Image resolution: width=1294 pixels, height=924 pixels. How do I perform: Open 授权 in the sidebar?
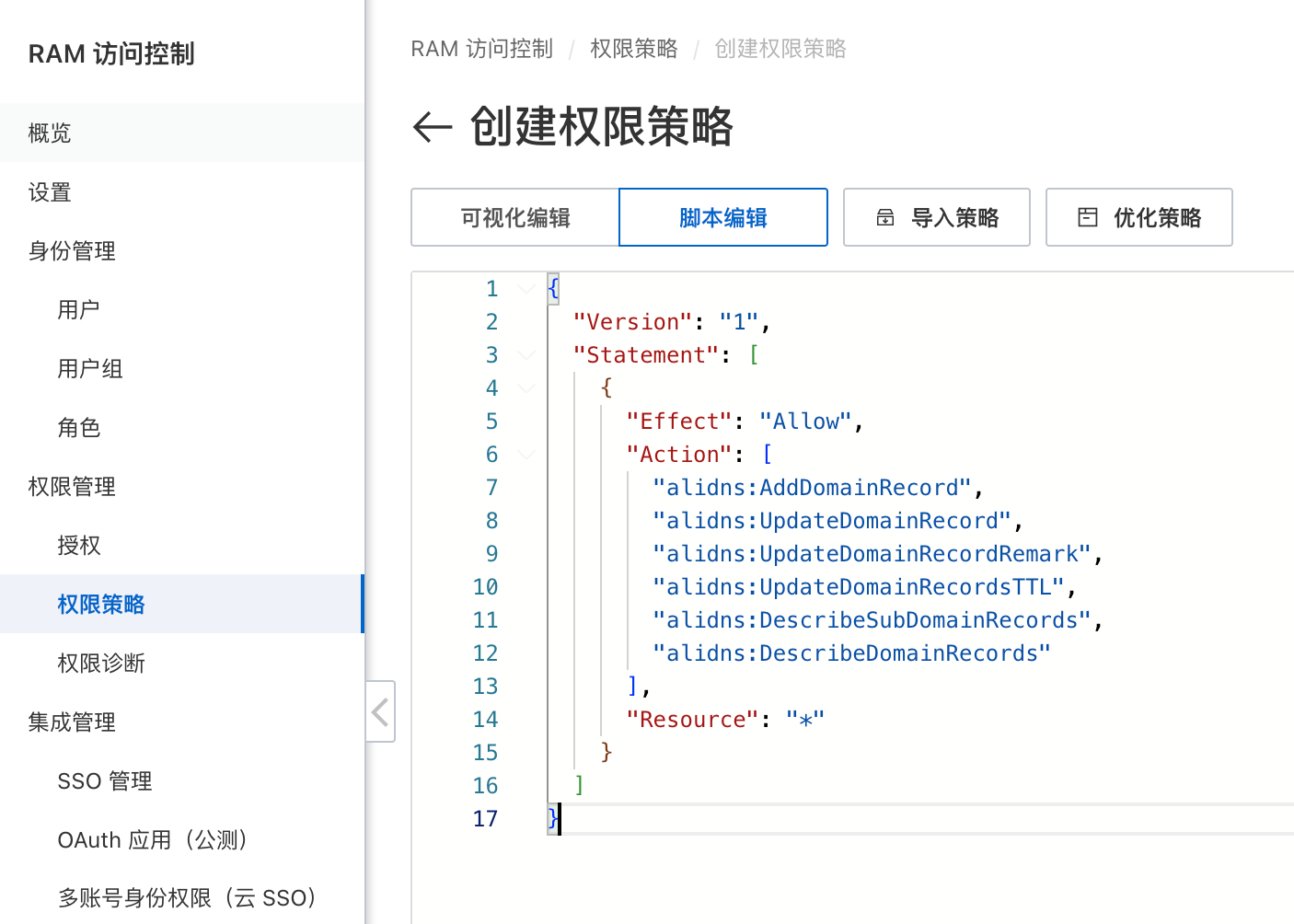click(182, 545)
